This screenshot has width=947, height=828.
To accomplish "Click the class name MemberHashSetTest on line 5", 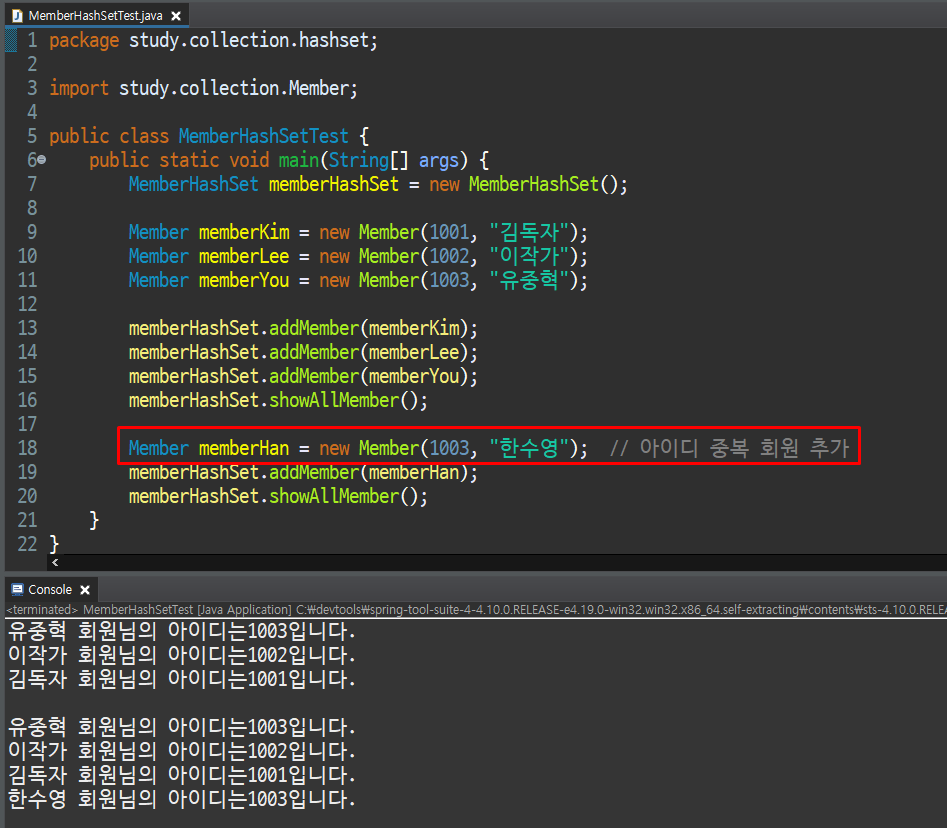I will pos(263,136).
